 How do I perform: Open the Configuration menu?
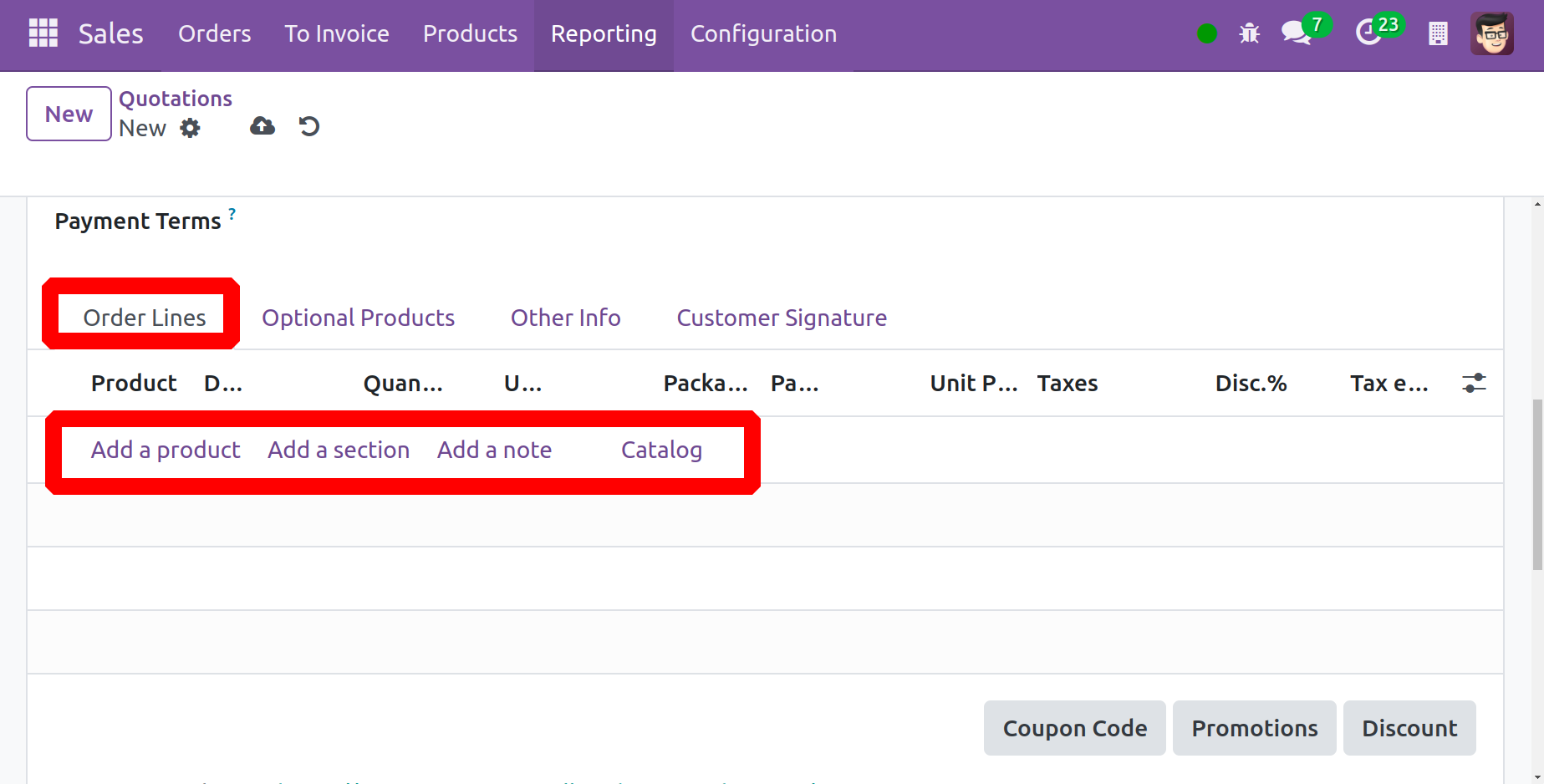pyautogui.click(x=763, y=33)
